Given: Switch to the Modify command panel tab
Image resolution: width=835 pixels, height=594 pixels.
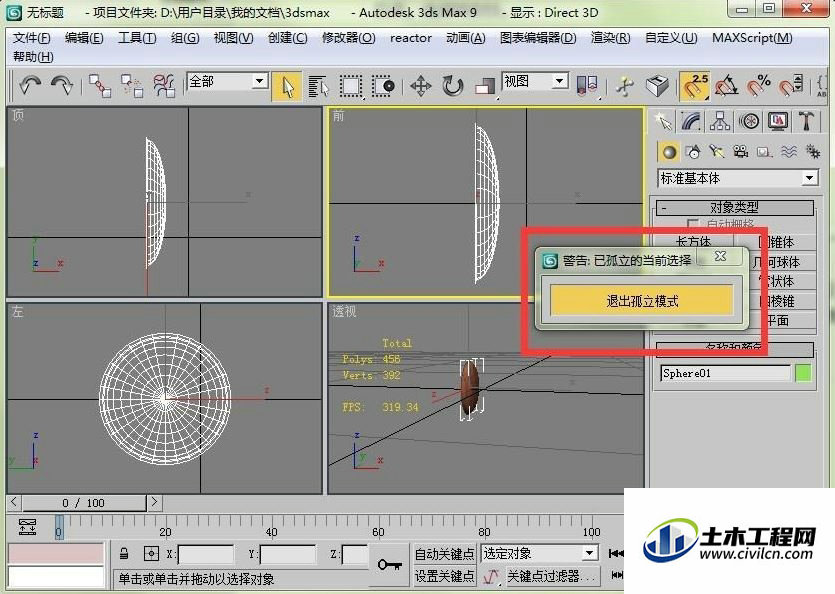Looking at the screenshot, I should pyautogui.click(x=691, y=121).
